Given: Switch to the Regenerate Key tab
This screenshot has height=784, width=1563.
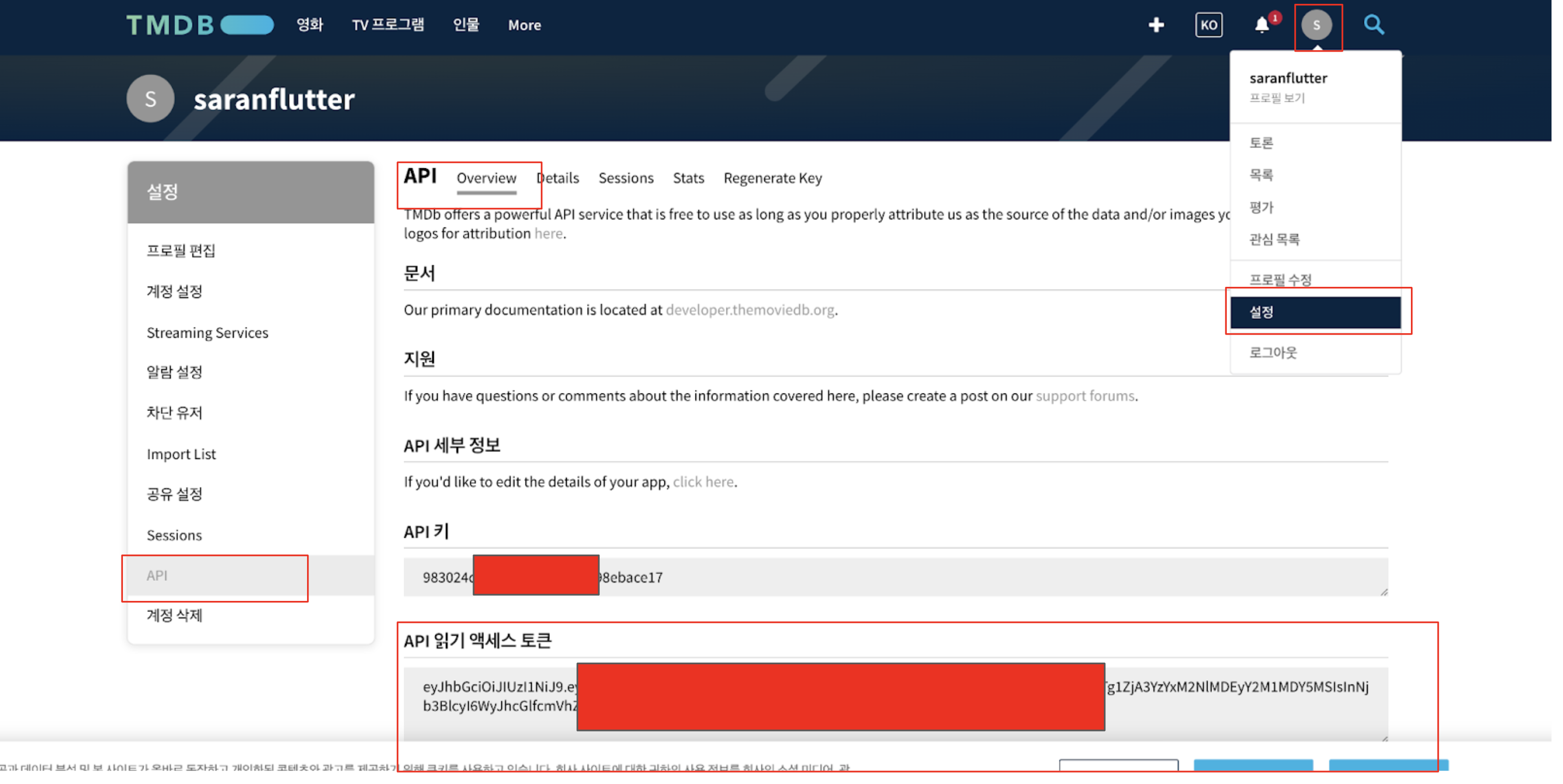Looking at the screenshot, I should tap(772, 178).
